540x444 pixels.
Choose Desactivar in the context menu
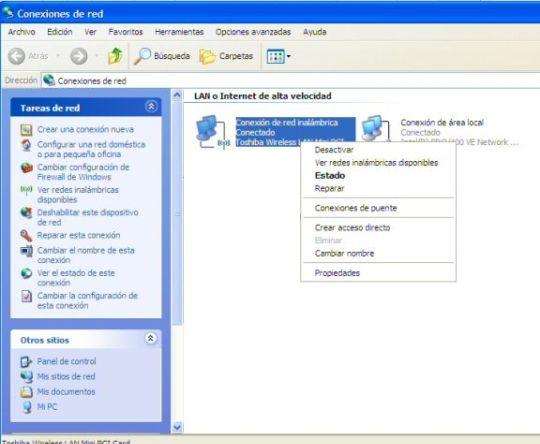pyautogui.click(x=334, y=150)
